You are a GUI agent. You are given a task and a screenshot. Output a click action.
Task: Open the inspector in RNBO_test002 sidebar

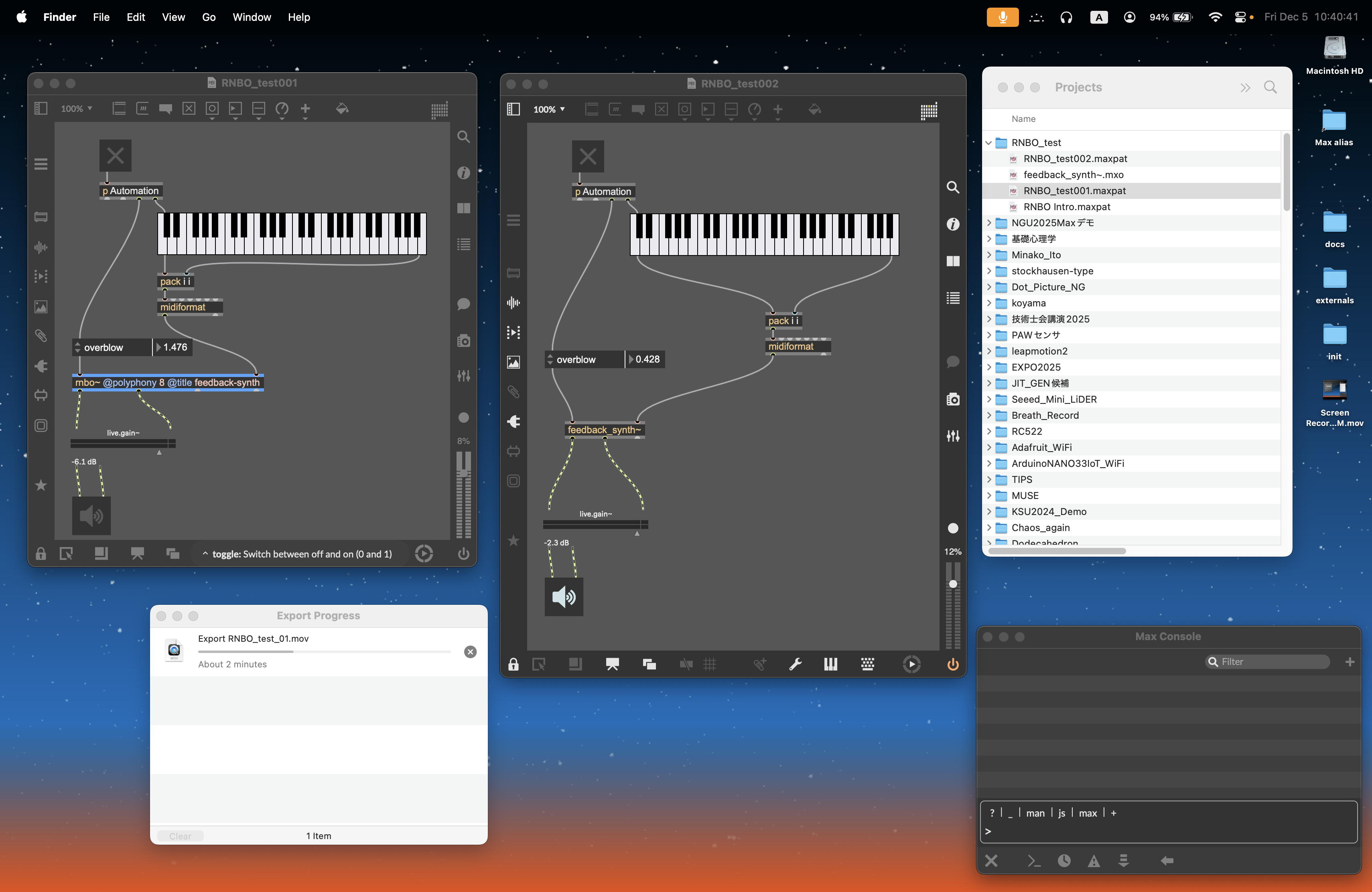click(952, 224)
